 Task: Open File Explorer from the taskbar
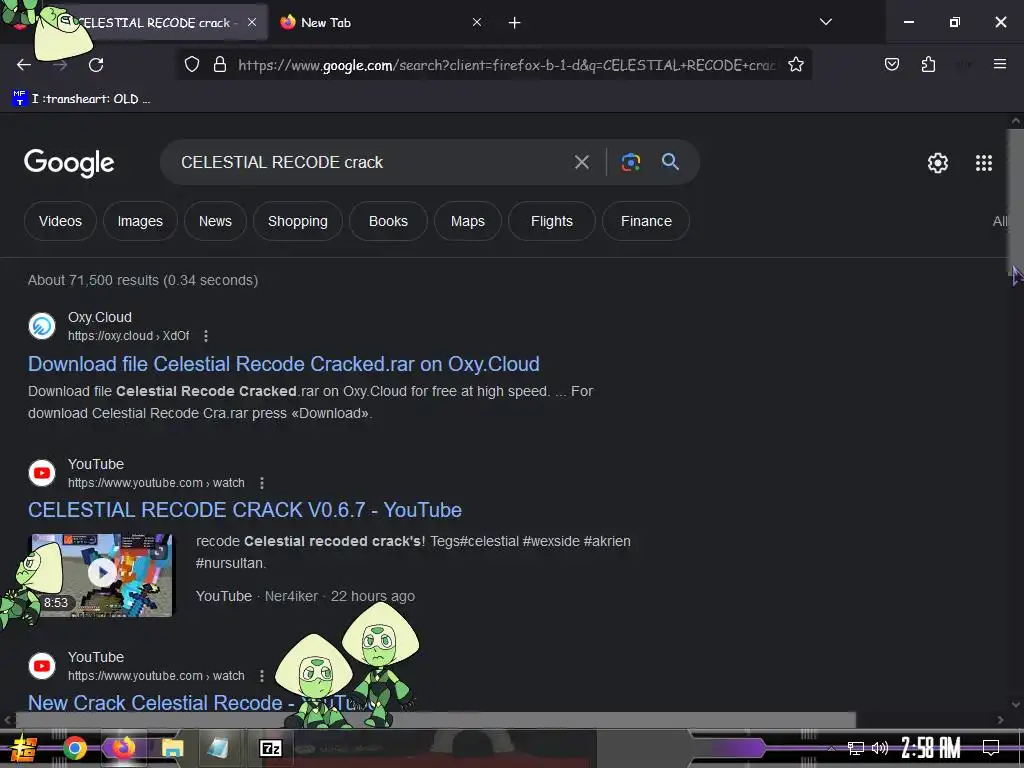tap(172, 748)
